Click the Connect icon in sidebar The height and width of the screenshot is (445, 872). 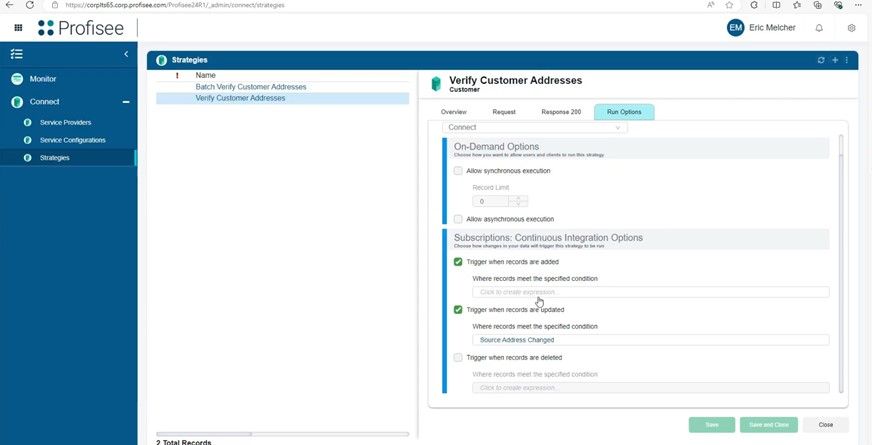(17, 102)
